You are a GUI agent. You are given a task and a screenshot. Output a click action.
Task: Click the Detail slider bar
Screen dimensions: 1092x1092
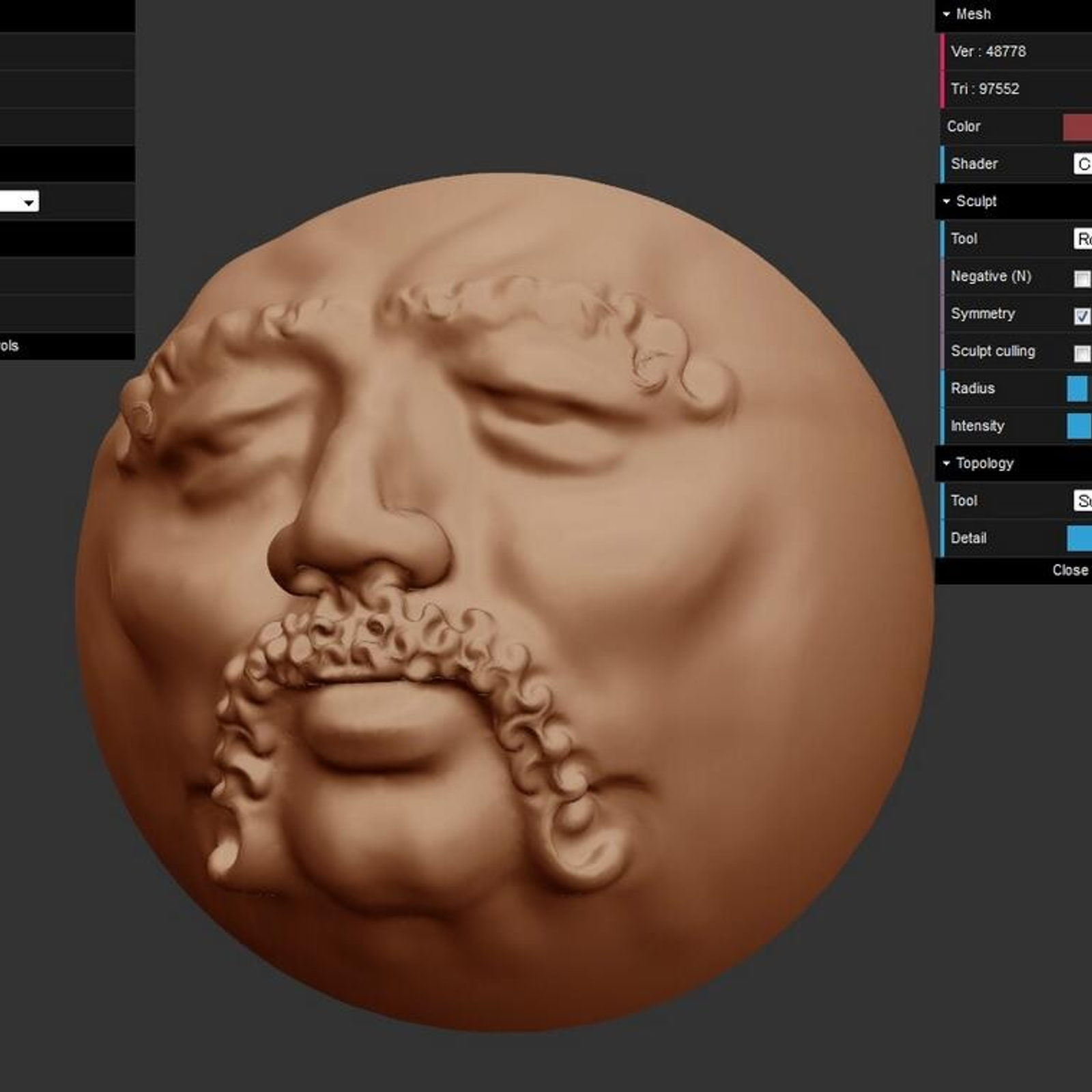click(1078, 538)
